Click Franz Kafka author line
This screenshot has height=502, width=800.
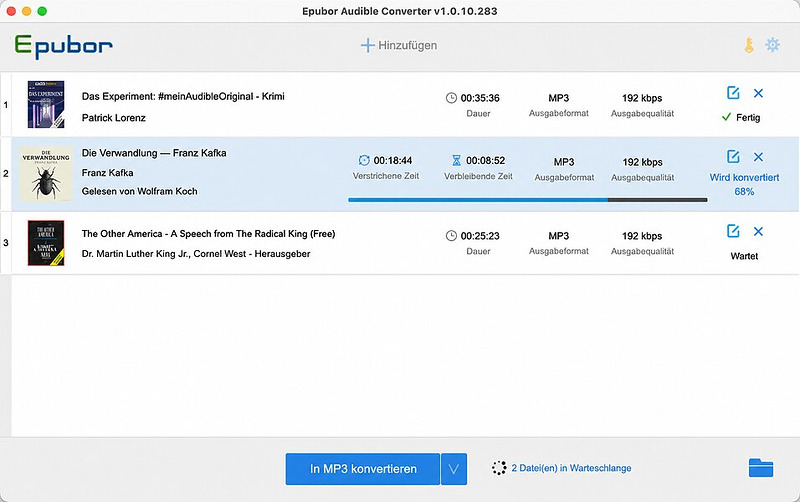(x=107, y=173)
